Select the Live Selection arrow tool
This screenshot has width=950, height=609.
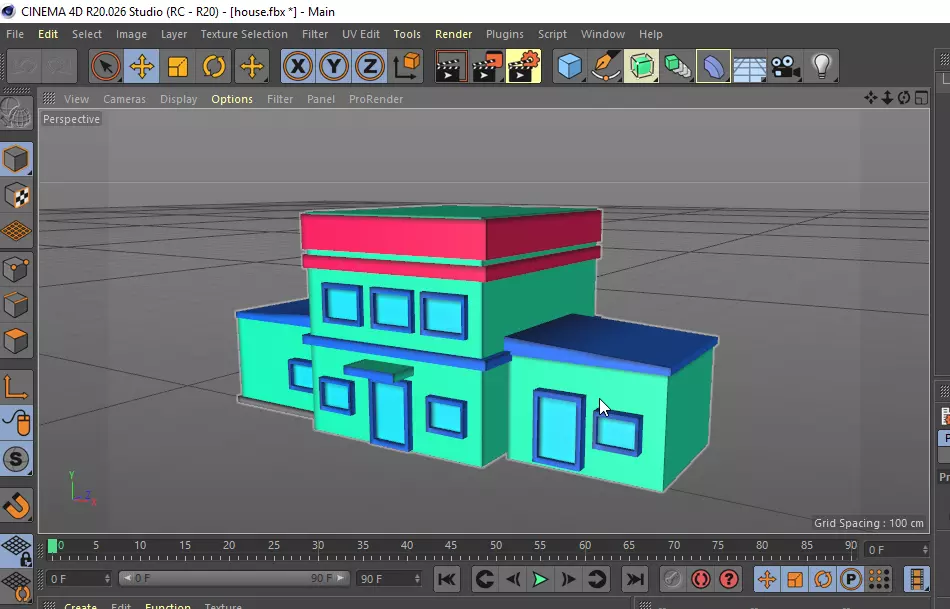click(105, 66)
